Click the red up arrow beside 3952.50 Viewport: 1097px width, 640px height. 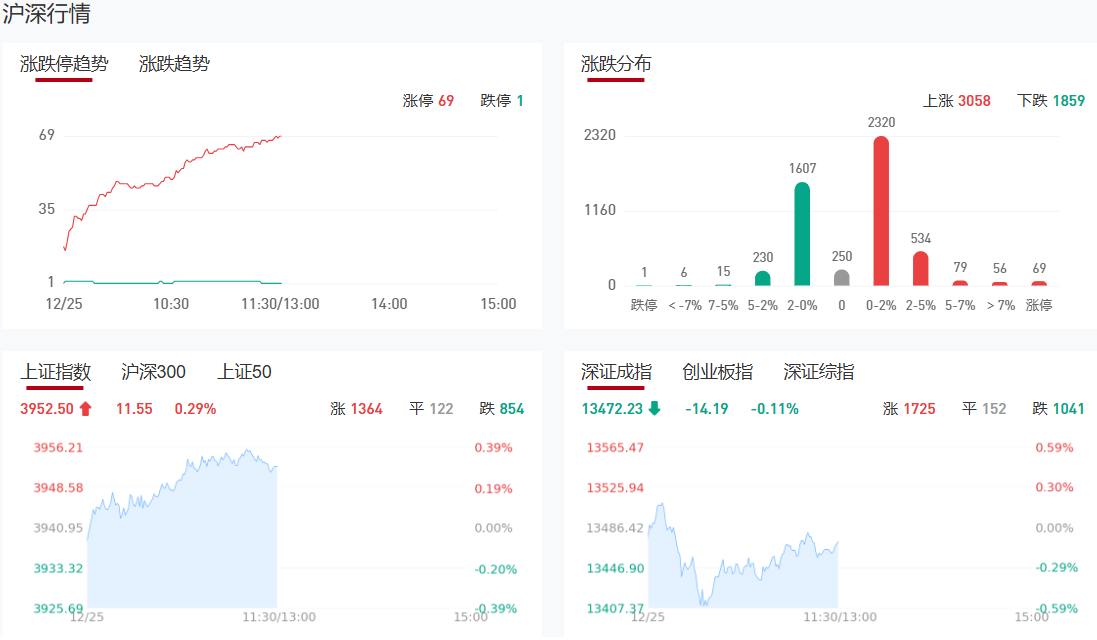[x=85, y=408]
